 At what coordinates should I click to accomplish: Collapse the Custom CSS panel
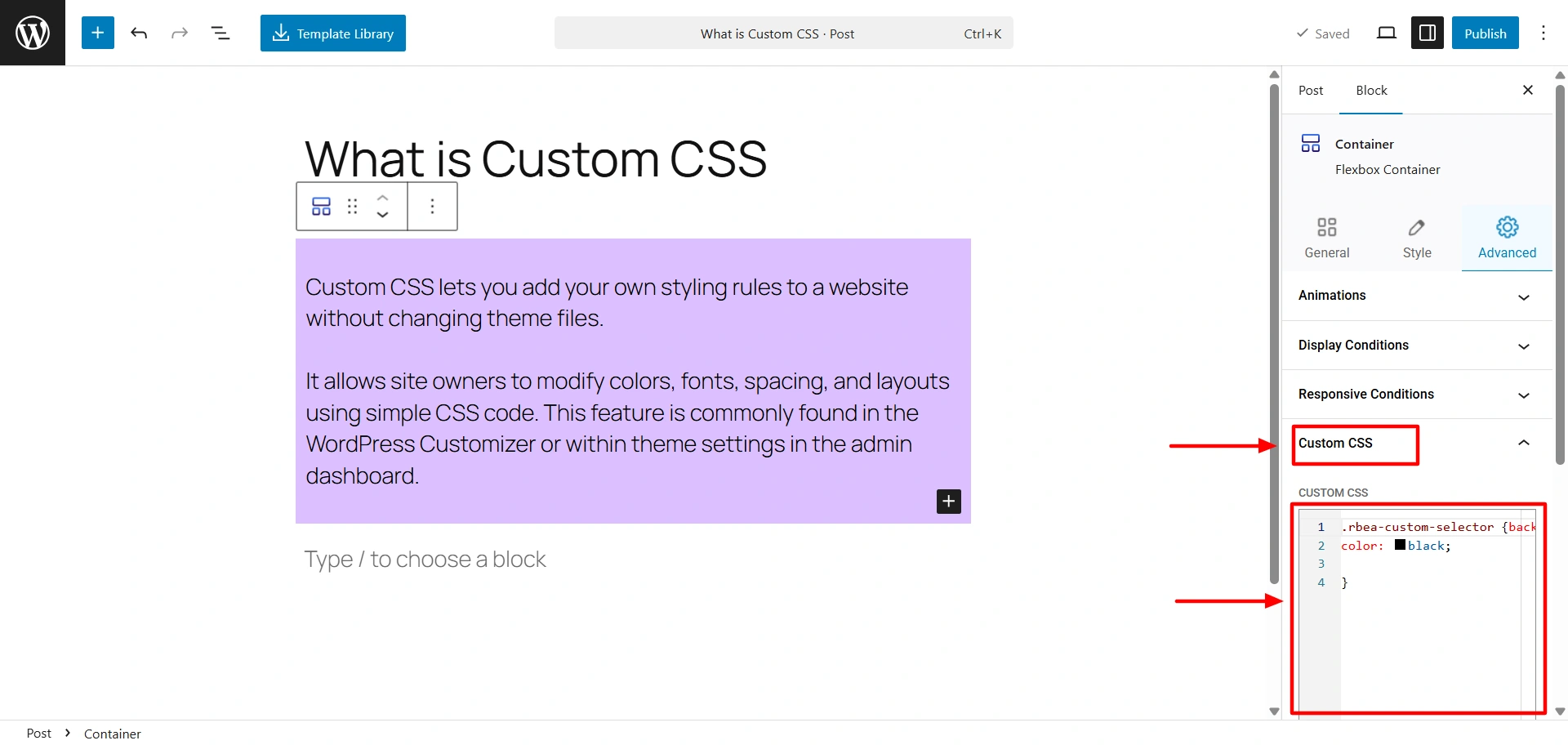pos(1417,443)
